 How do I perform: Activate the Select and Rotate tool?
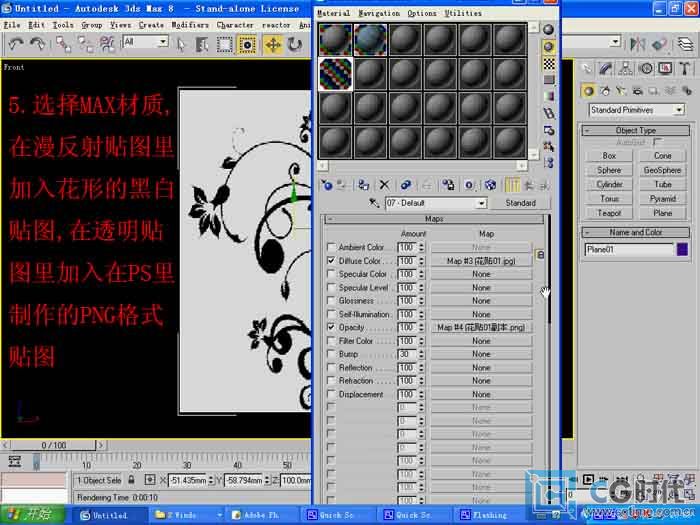(x=294, y=45)
